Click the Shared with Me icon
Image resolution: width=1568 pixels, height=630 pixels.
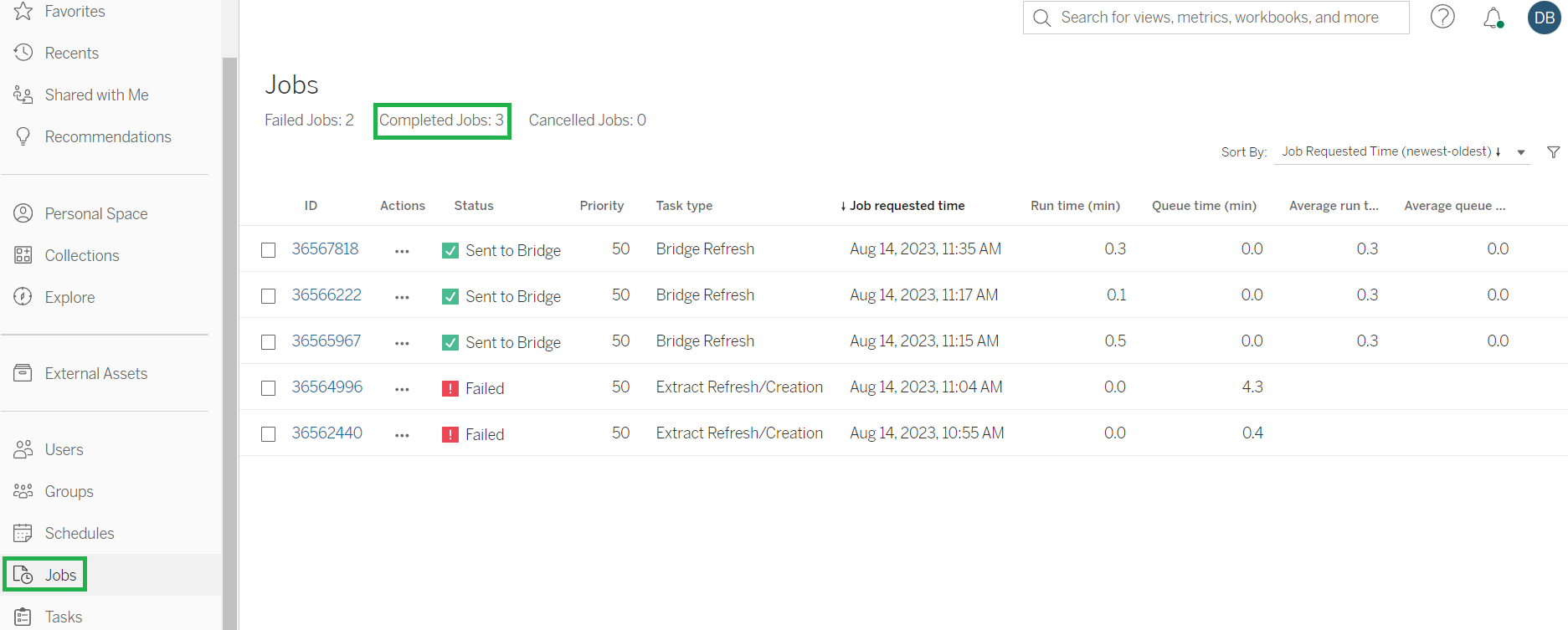click(23, 95)
